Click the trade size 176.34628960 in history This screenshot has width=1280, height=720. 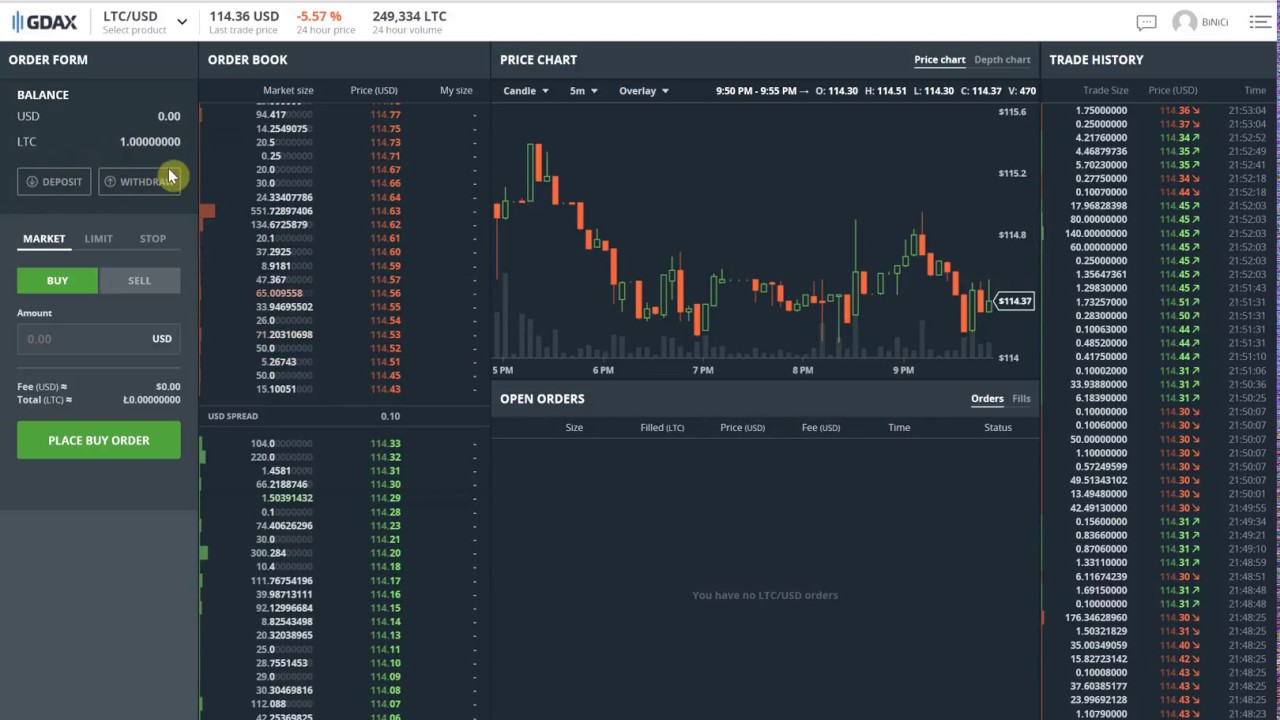point(1096,618)
